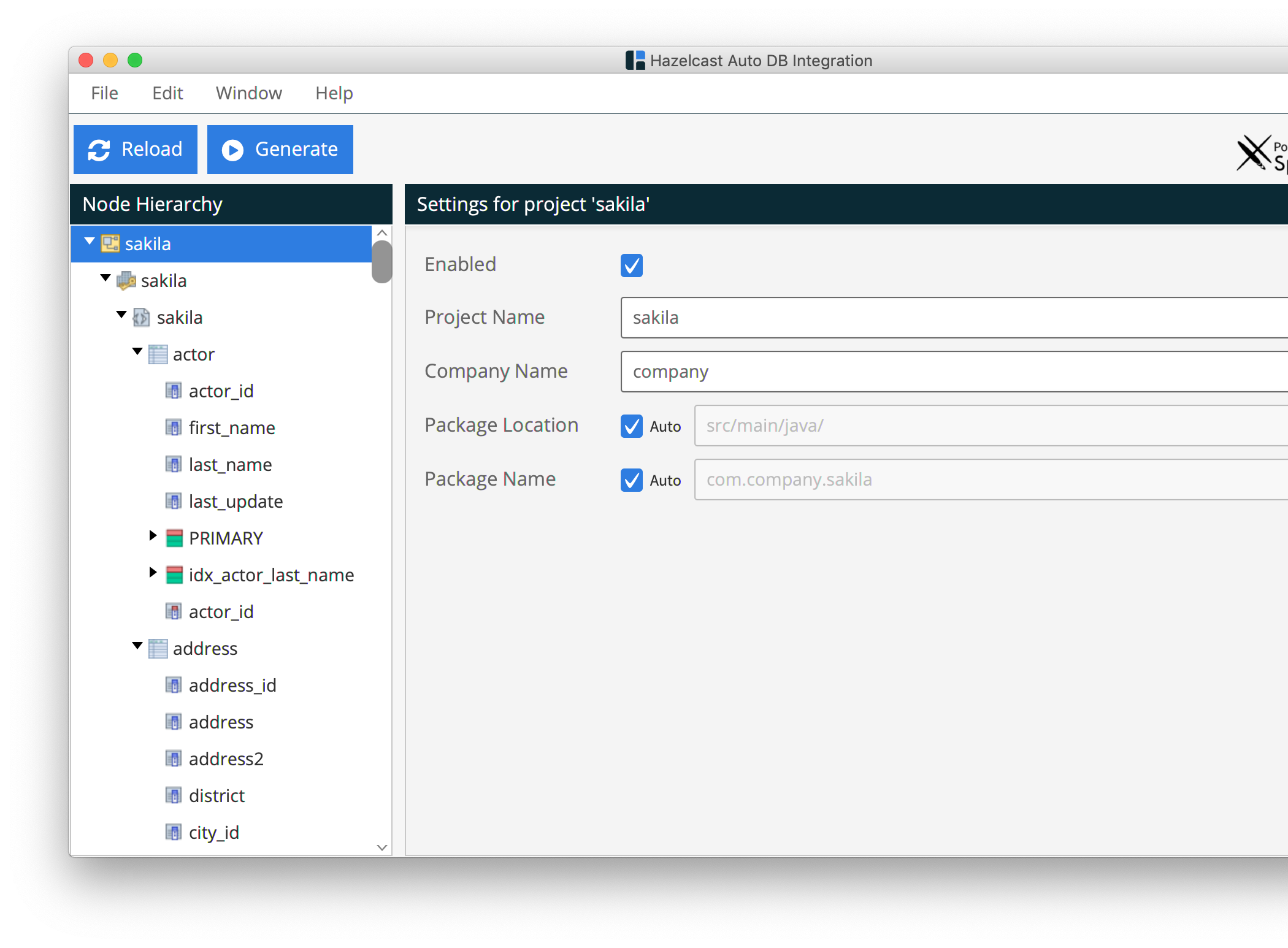Click the address_id column icon
This screenshot has width=1288, height=948.
174,685
